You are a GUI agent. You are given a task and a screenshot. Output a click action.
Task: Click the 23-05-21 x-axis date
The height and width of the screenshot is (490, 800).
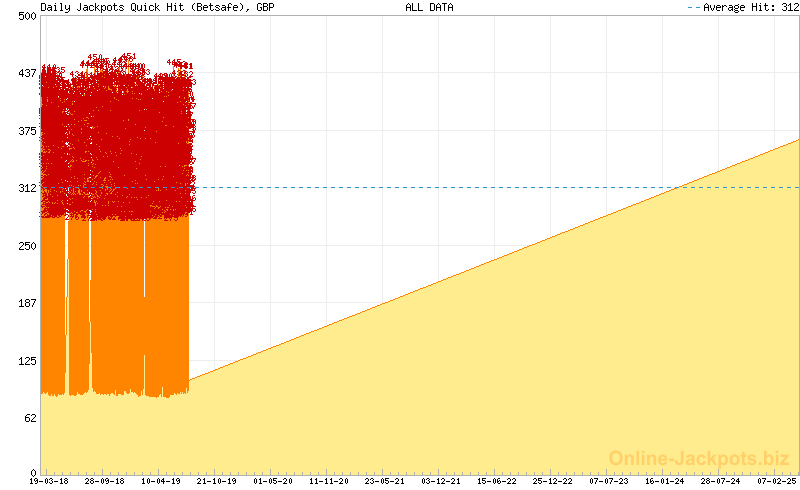pos(385,481)
